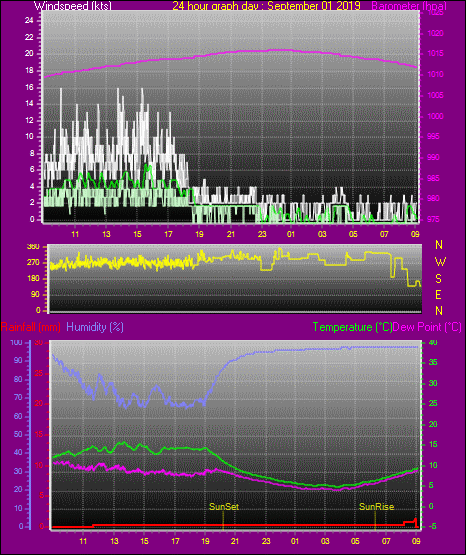
Task: Click the '180' wind direction axis value
Action: (34, 279)
